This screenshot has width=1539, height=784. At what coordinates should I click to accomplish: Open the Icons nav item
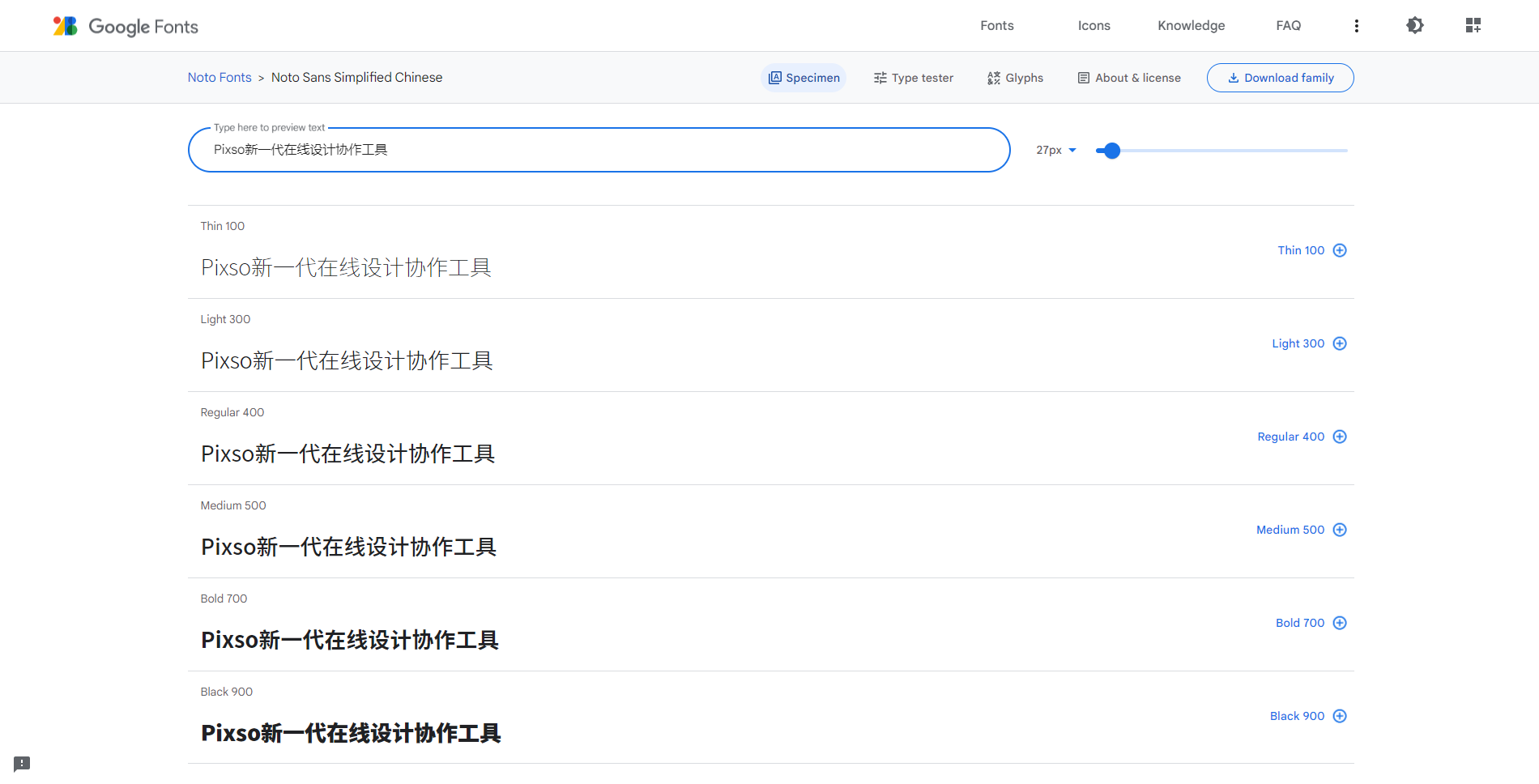click(1094, 25)
